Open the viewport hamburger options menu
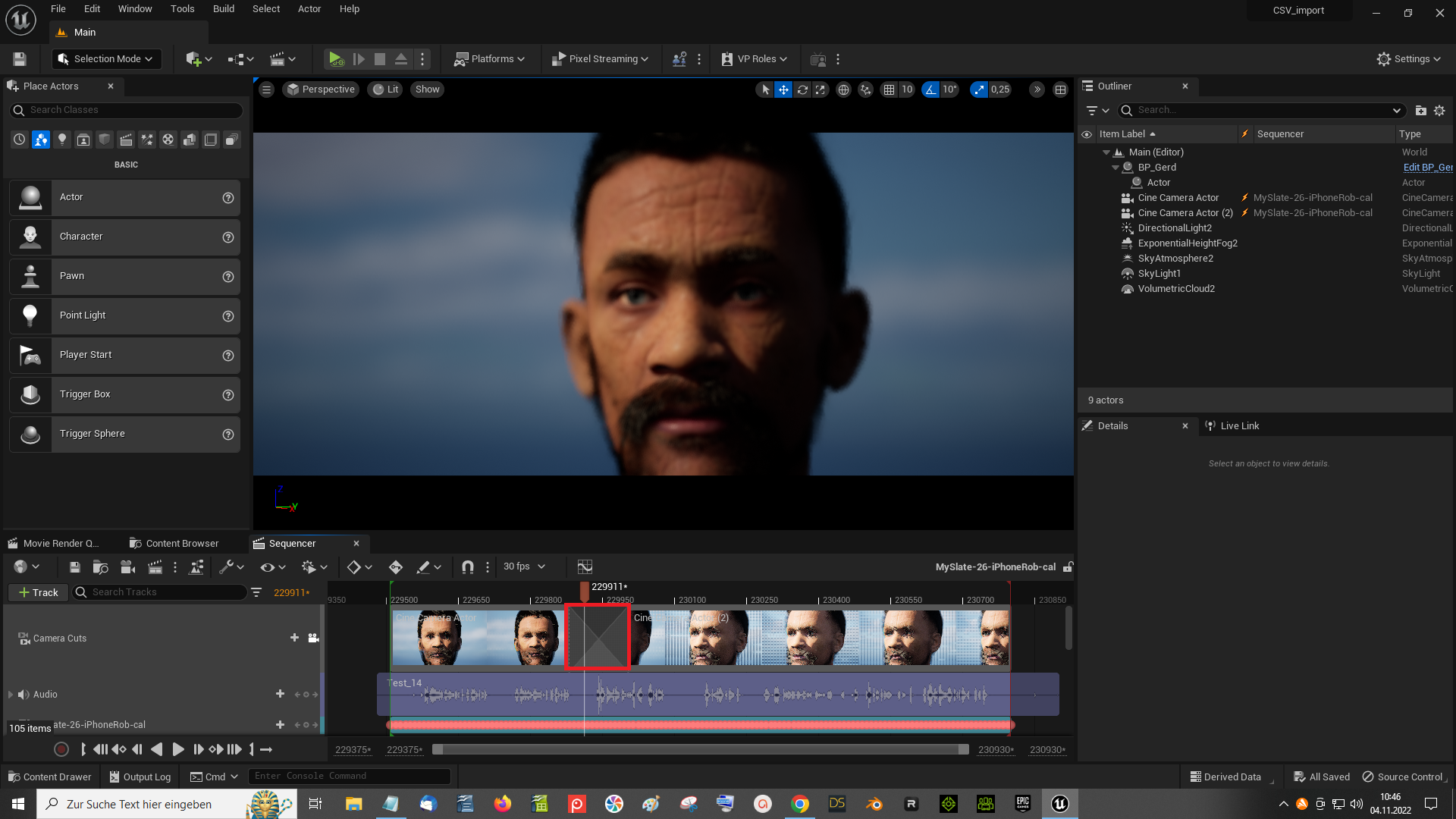The image size is (1456, 819). (266, 89)
